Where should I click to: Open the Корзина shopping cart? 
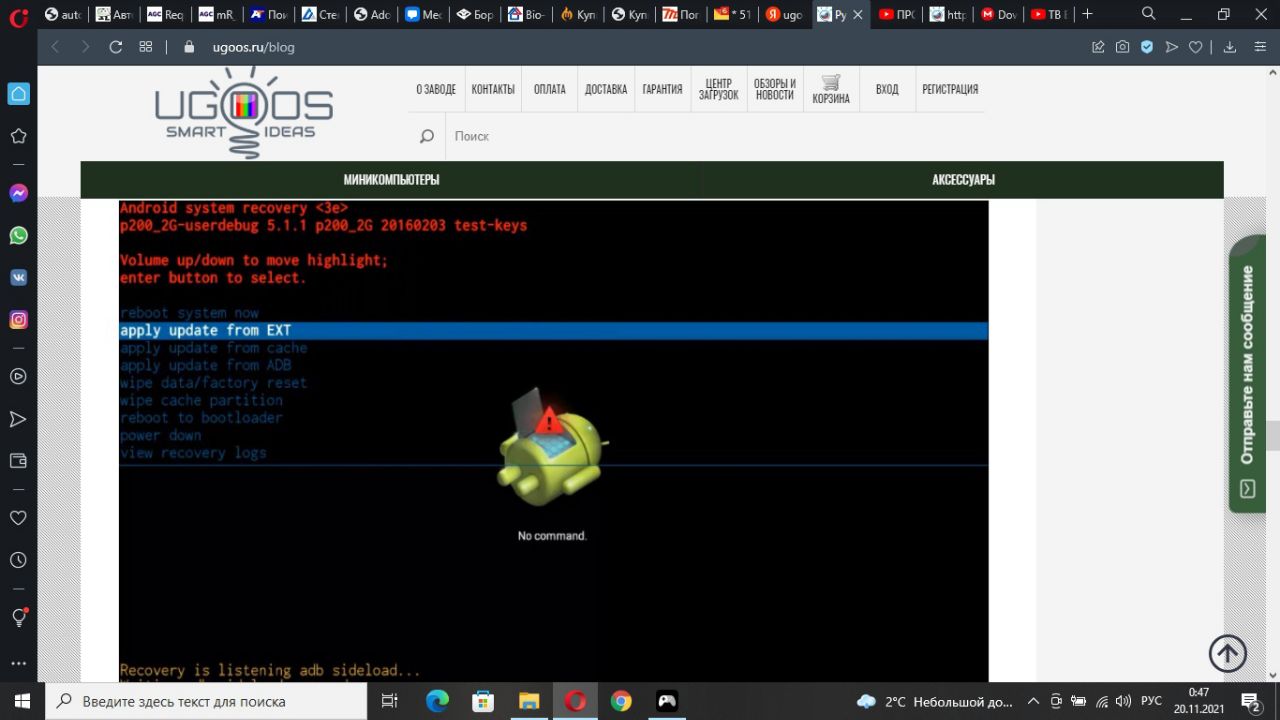click(x=831, y=89)
